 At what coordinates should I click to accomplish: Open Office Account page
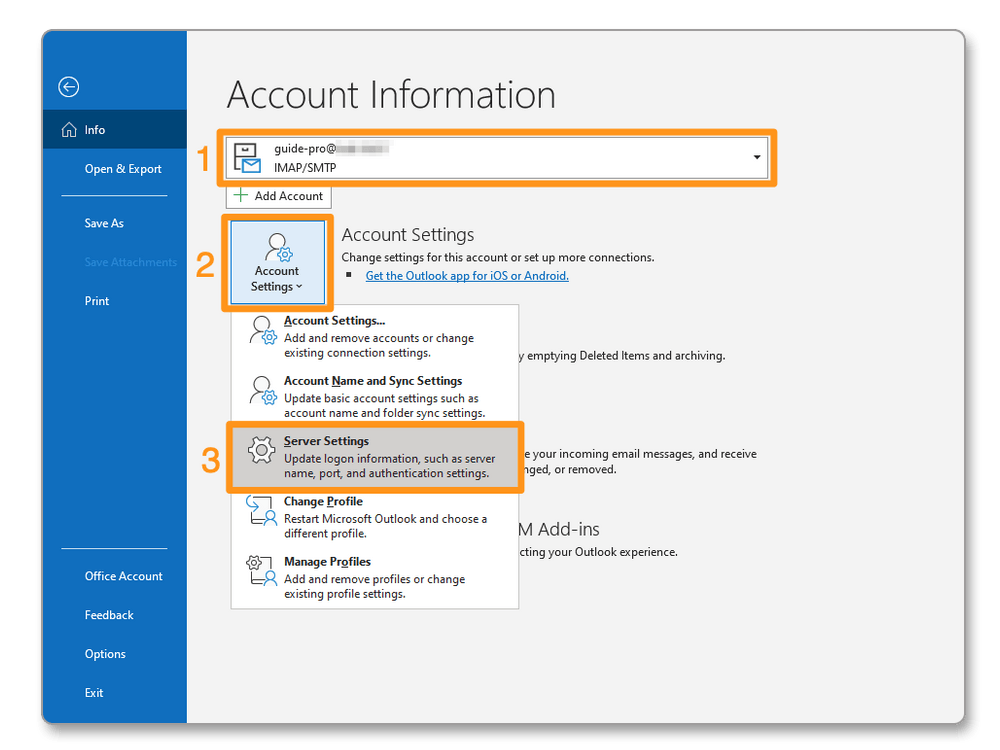[124, 576]
